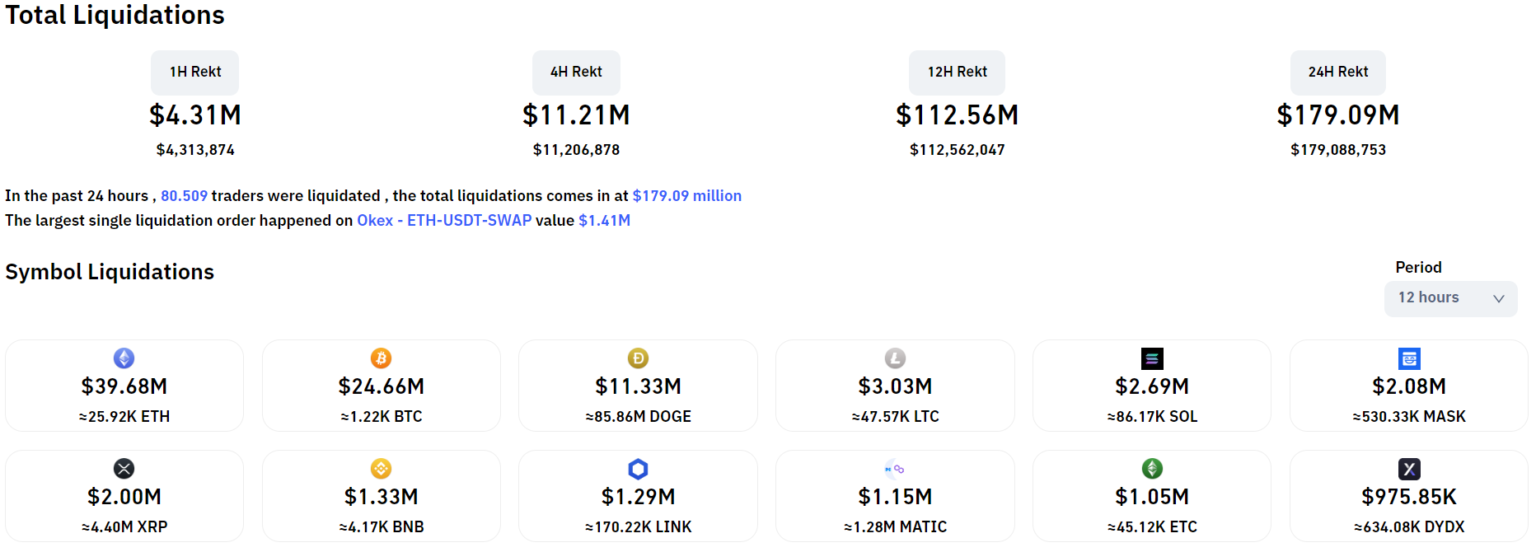This screenshot has width=1536, height=552.
Task: Click the Bitcoin coin icon
Action: (381, 358)
